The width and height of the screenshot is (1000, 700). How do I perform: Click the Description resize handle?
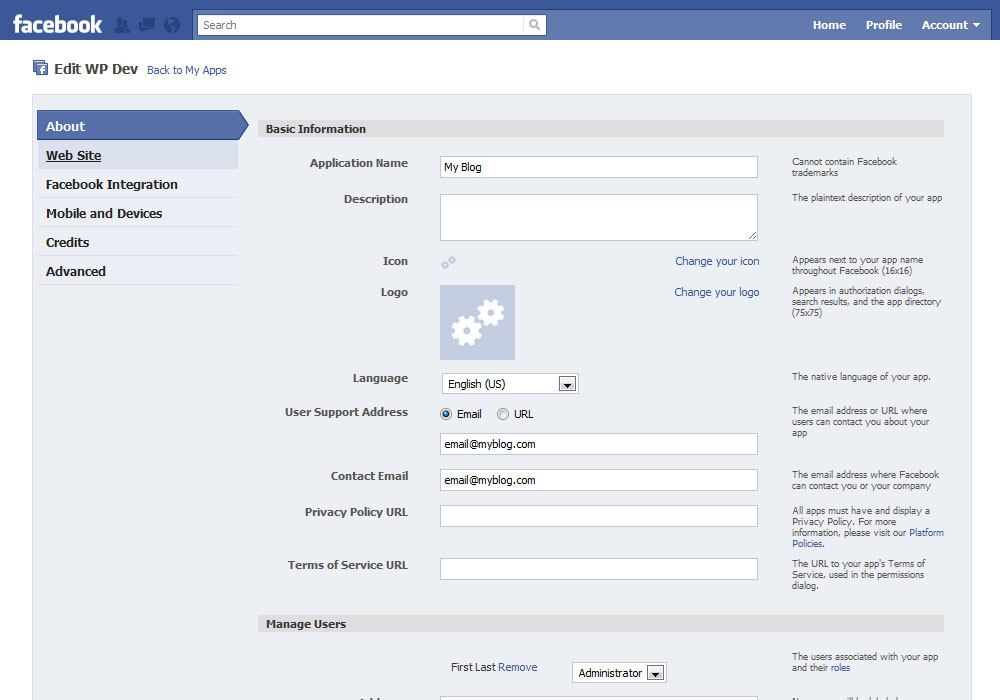753,235
